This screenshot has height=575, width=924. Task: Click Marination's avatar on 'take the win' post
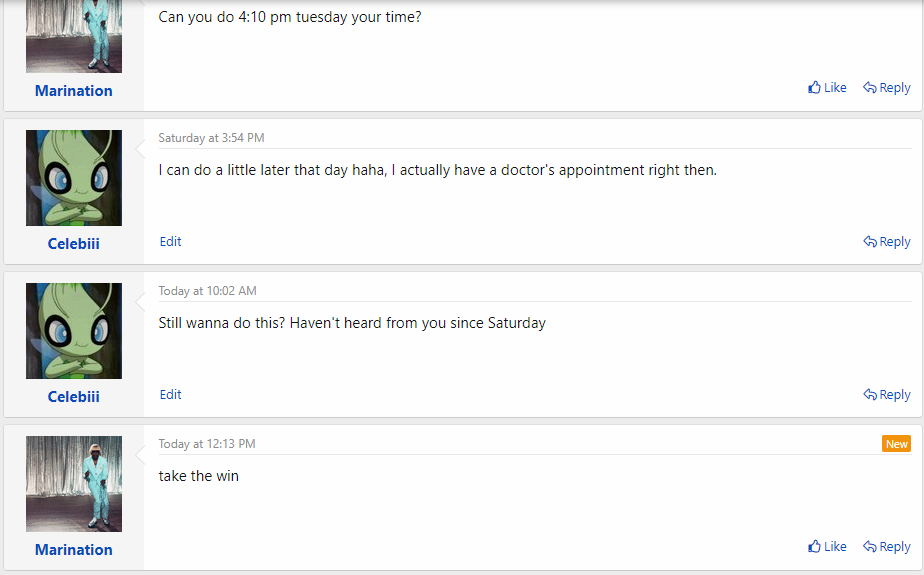coord(74,484)
